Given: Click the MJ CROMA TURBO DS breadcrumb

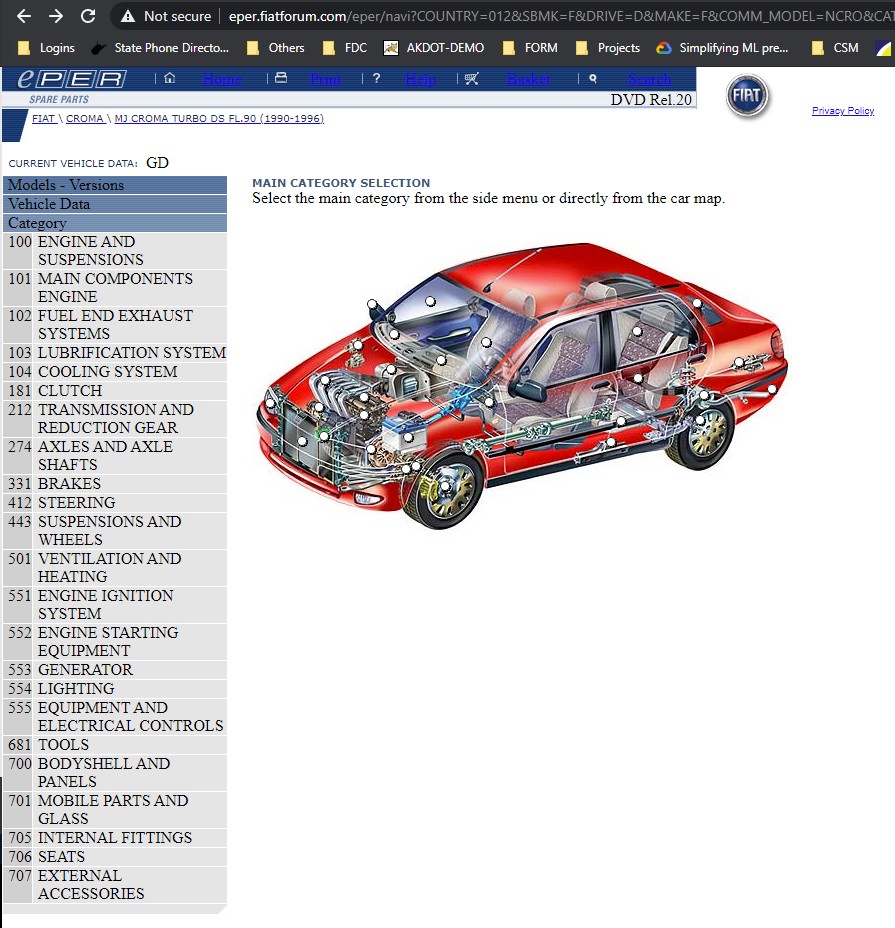Looking at the screenshot, I should coord(219,118).
